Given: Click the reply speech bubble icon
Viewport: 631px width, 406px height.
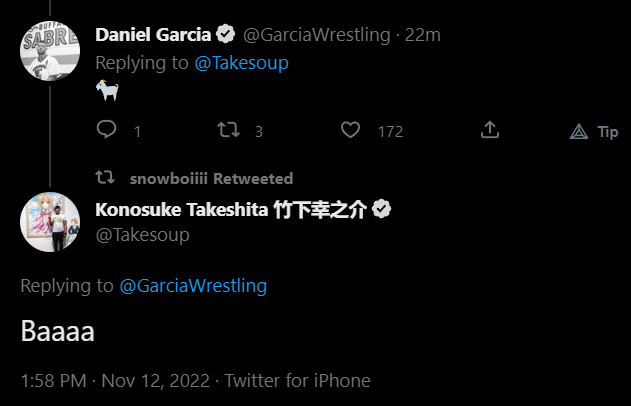Looking at the screenshot, I should click(106, 130).
